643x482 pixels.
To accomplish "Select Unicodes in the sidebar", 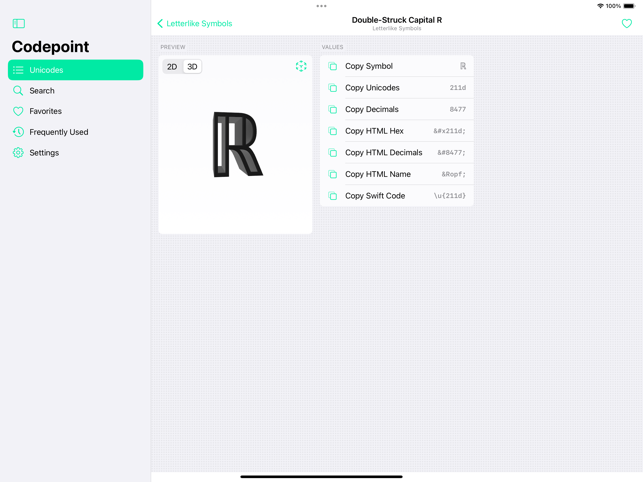I will click(x=75, y=70).
